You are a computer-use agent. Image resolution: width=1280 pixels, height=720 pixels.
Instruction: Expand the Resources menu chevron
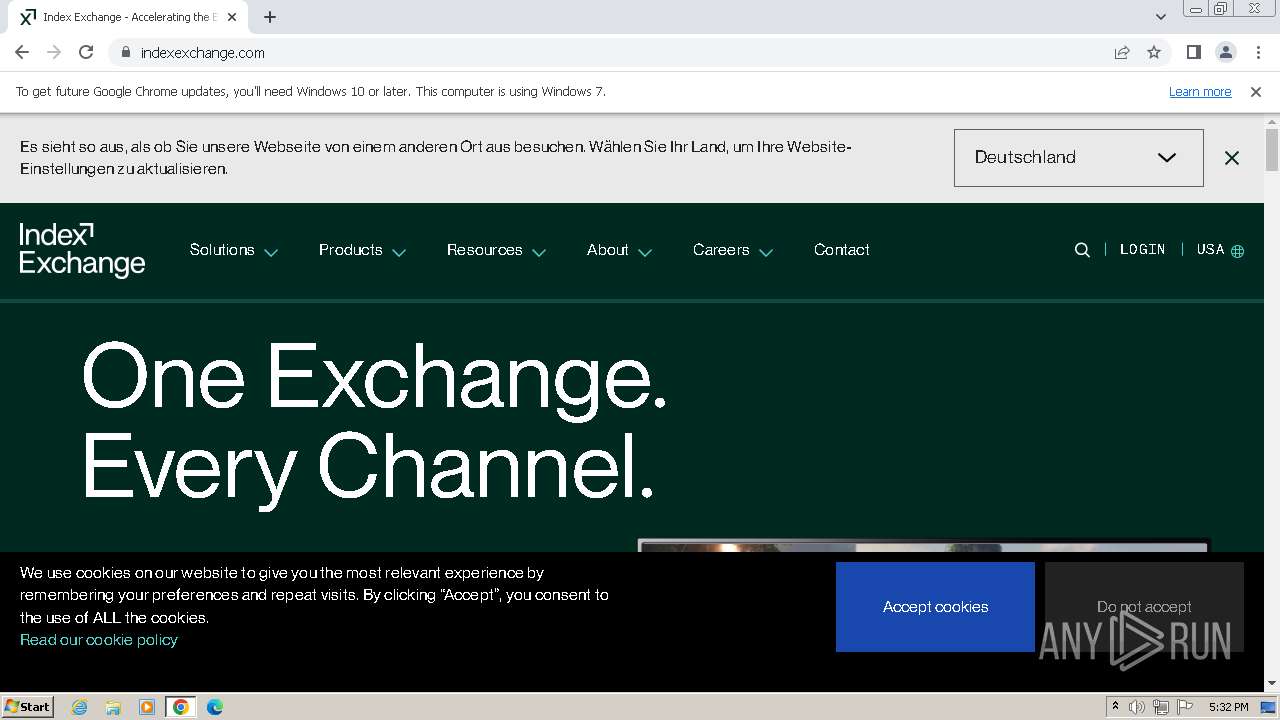pos(539,252)
